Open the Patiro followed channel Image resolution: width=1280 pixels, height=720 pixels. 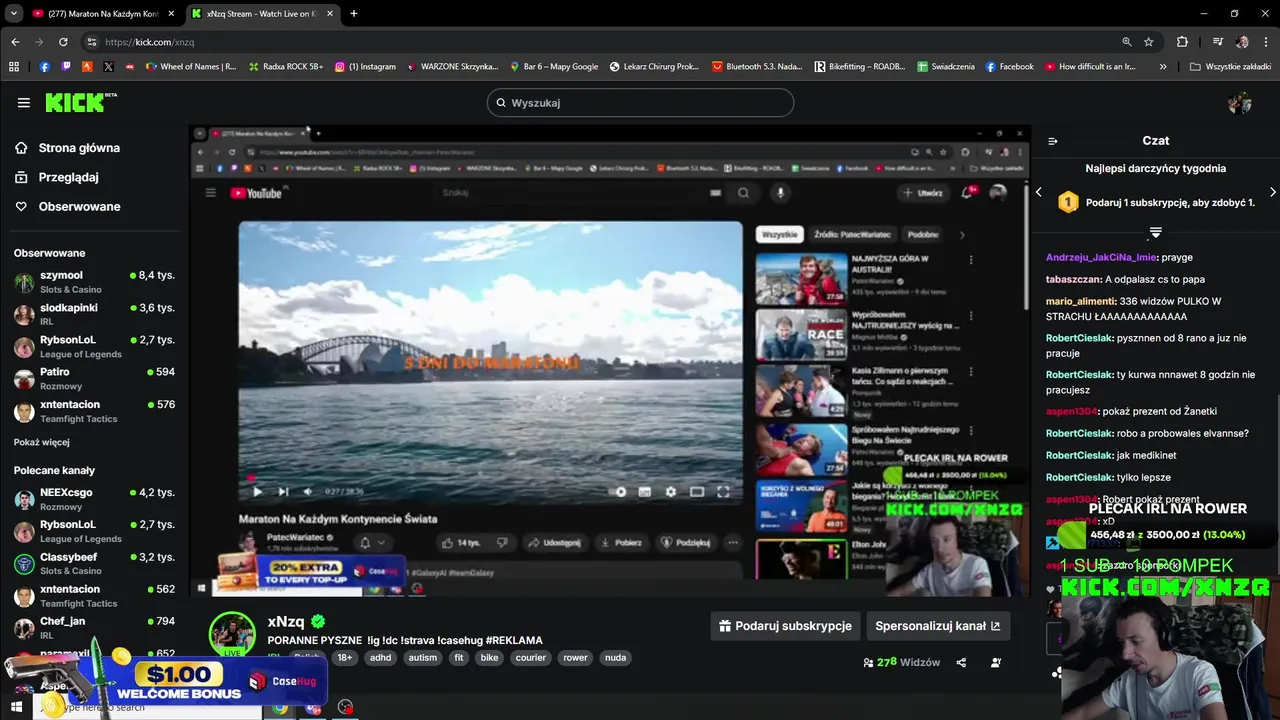pyautogui.click(x=94, y=378)
